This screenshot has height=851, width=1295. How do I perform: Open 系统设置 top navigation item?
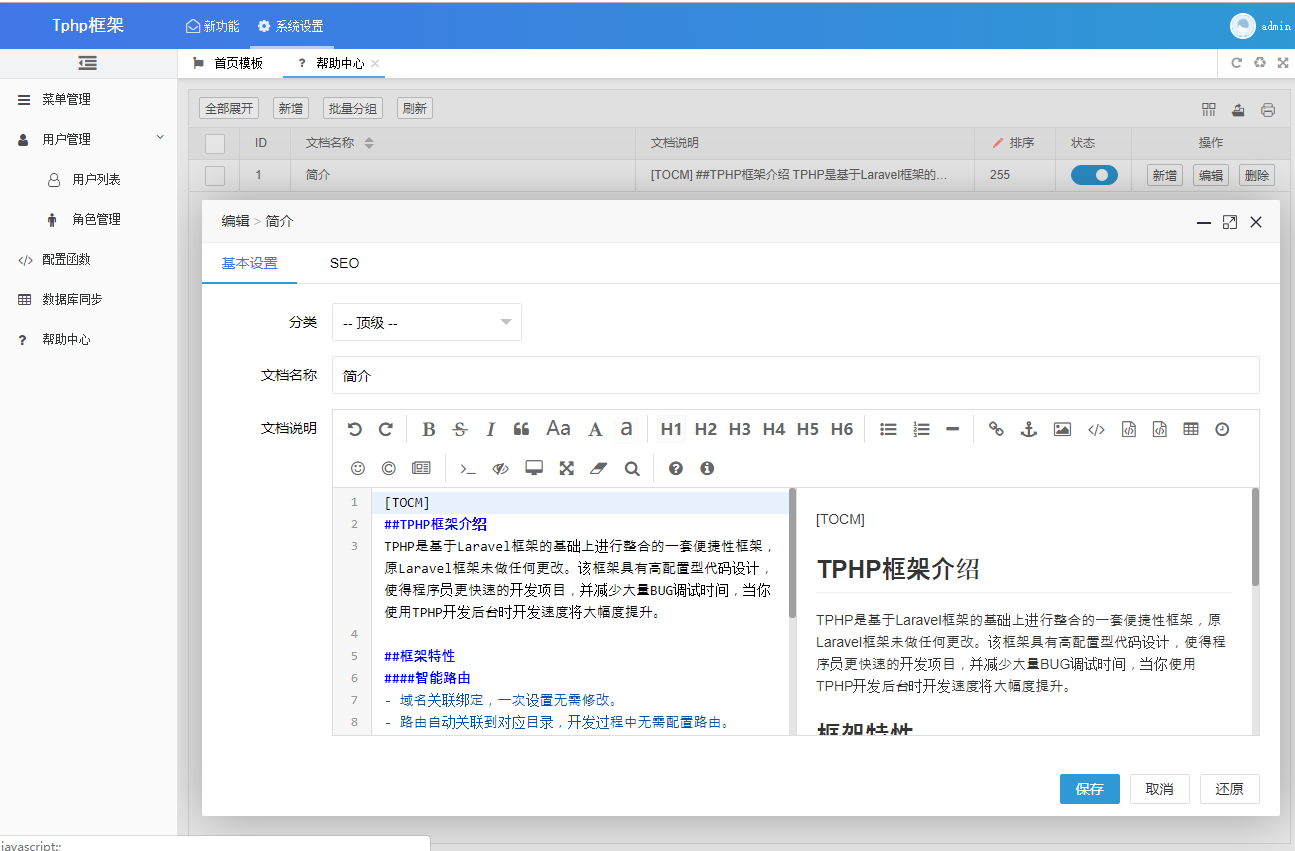tap(290, 26)
